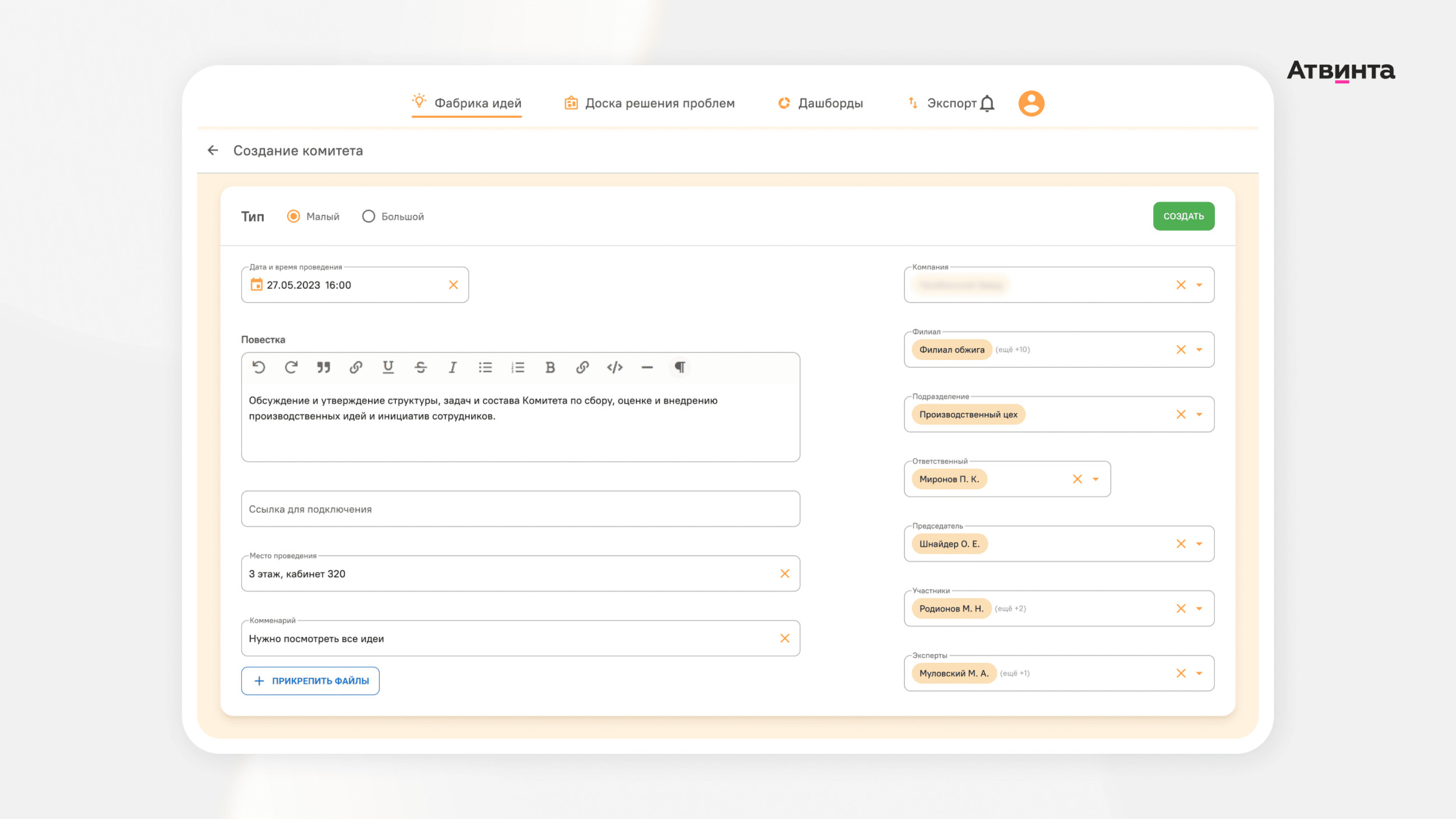Image resolution: width=1456 pixels, height=819 pixels.
Task: Toggle bold formatting in agenda toolbar
Action: [x=550, y=367]
